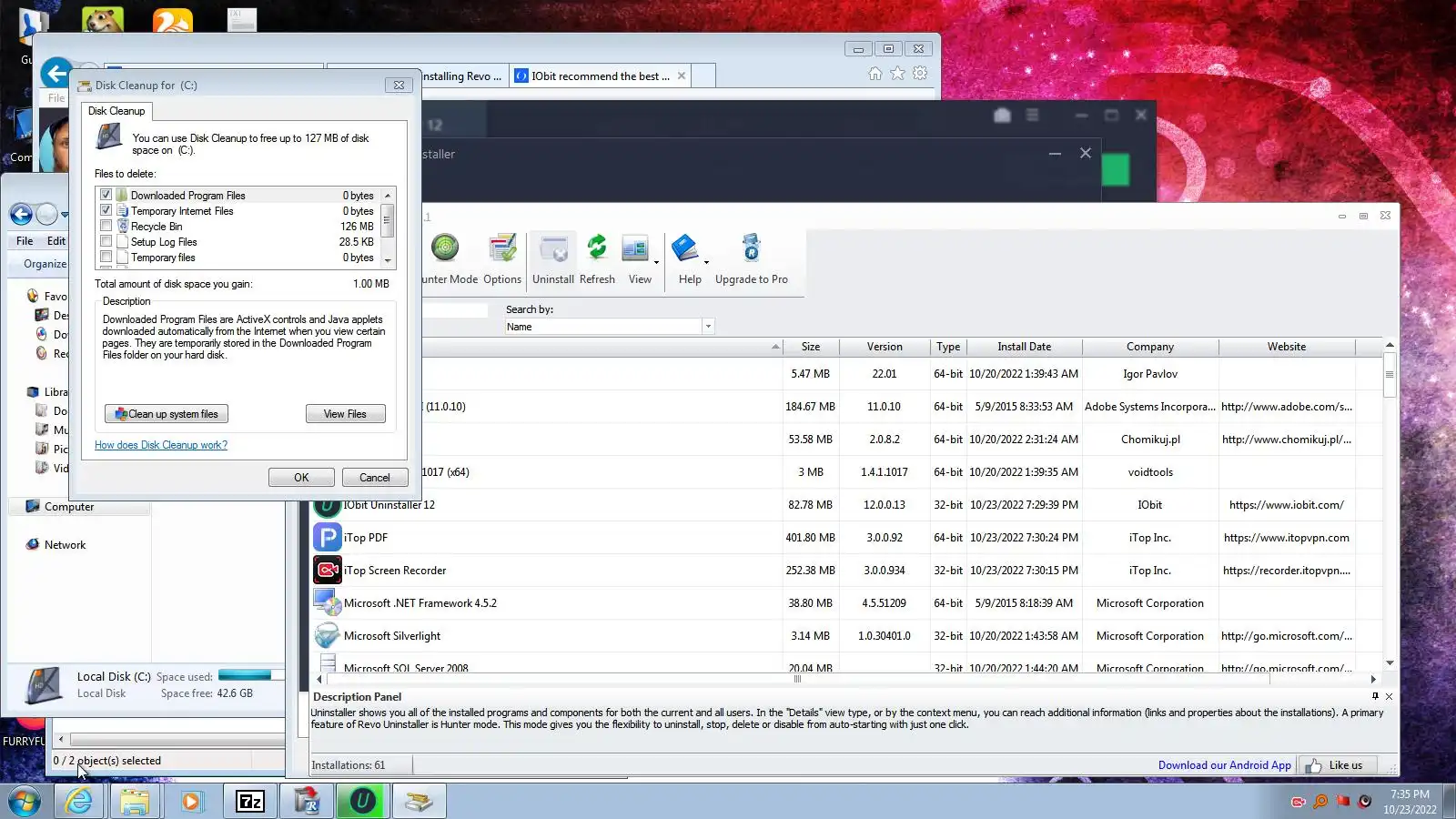Click the Revo list horizontal scrollbar right arrow
Screen dimensions: 1456x819
pyautogui.click(x=1373, y=679)
